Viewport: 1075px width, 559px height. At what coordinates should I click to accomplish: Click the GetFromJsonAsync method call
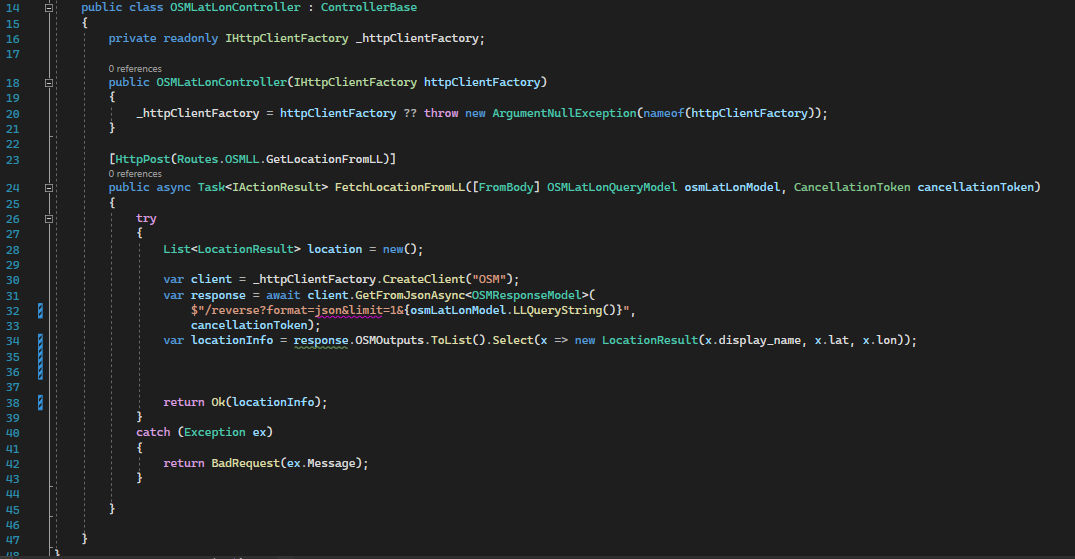point(410,295)
